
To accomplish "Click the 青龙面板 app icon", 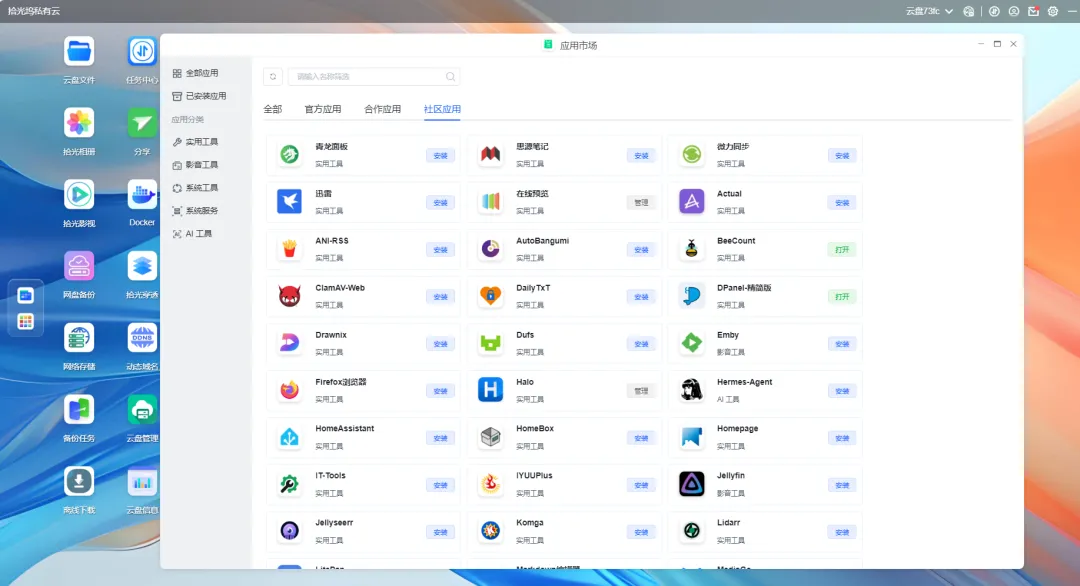I will point(289,155).
